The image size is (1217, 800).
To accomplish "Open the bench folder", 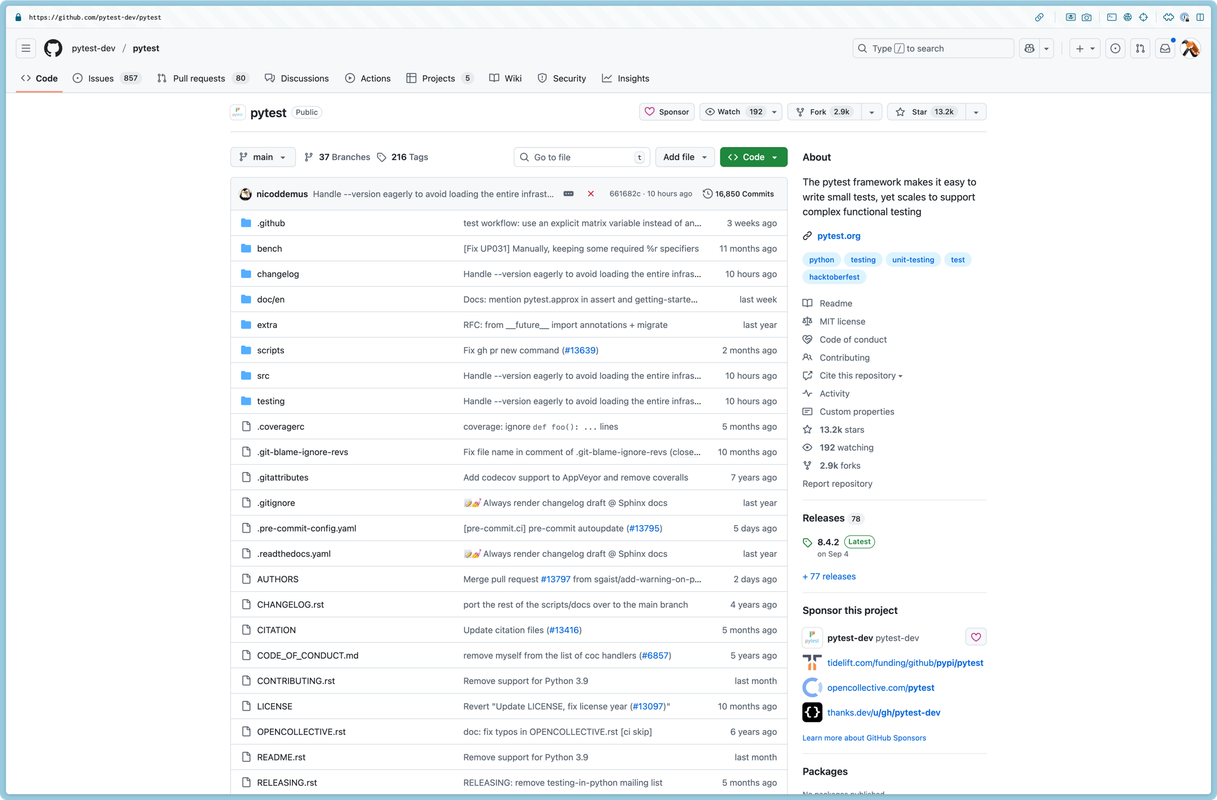I will coord(269,248).
